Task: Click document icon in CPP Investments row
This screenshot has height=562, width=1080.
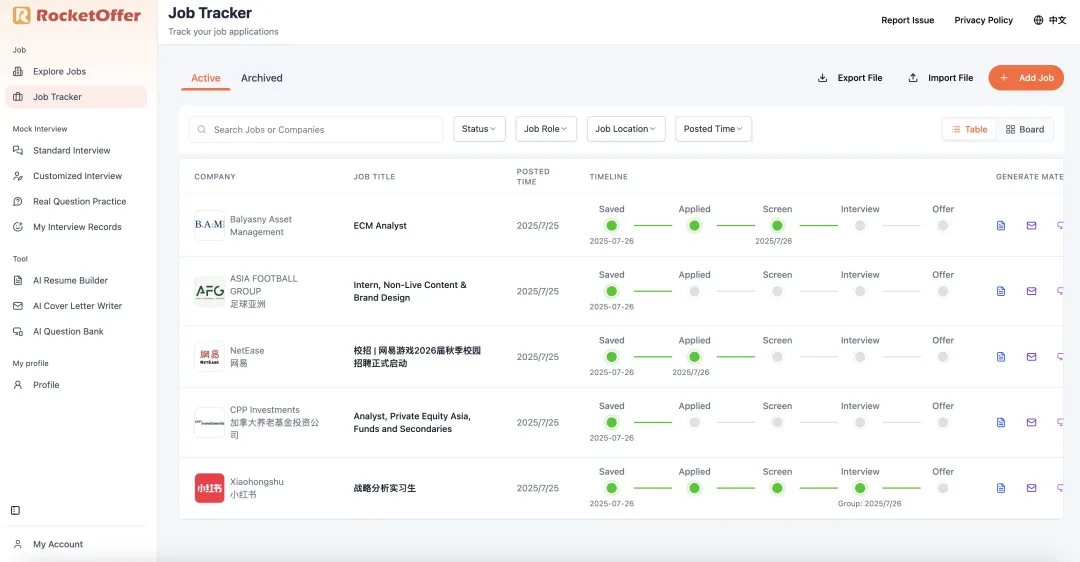Action: point(1001,422)
